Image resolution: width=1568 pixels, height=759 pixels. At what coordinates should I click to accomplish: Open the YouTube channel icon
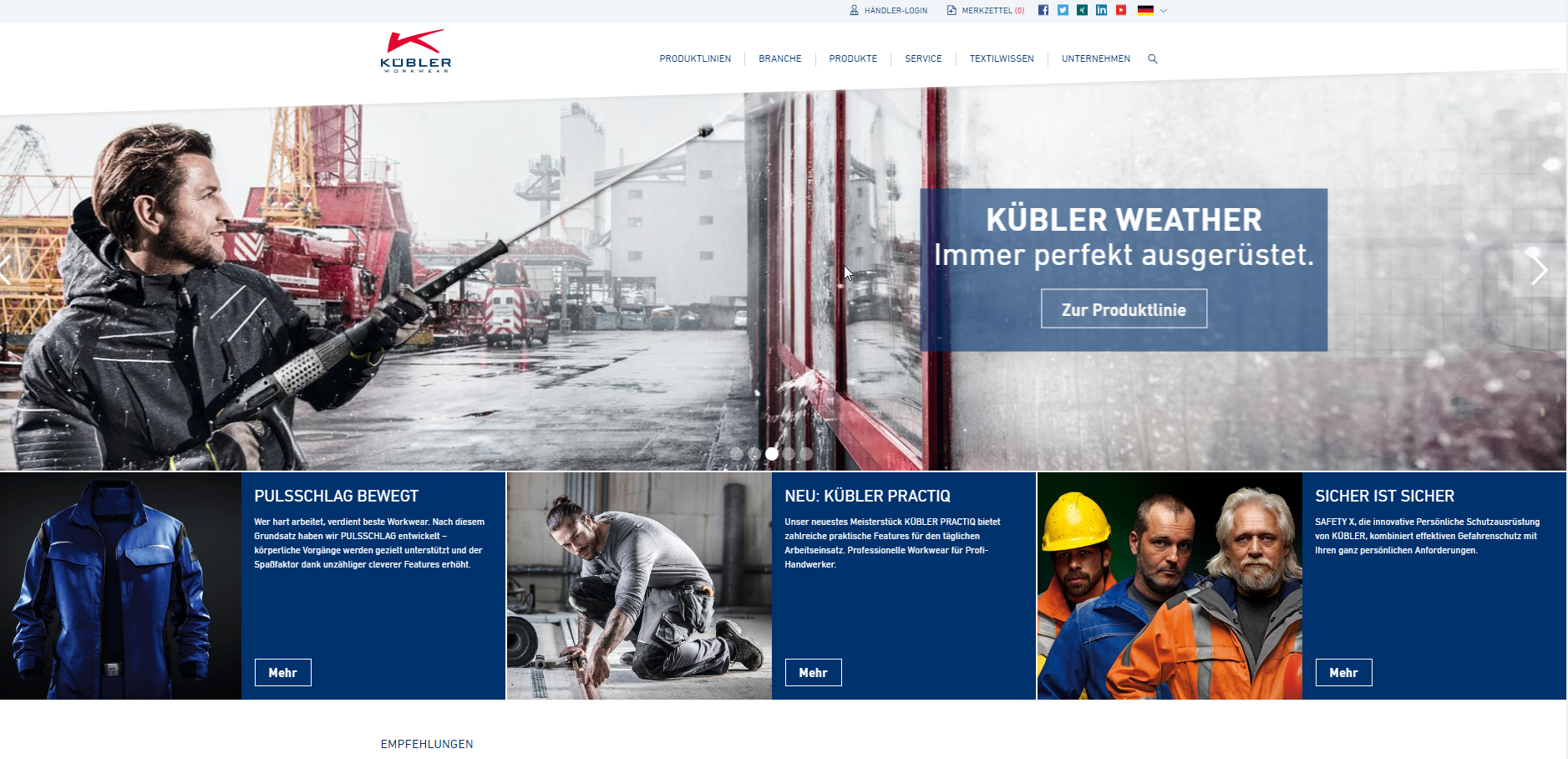[1121, 10]
